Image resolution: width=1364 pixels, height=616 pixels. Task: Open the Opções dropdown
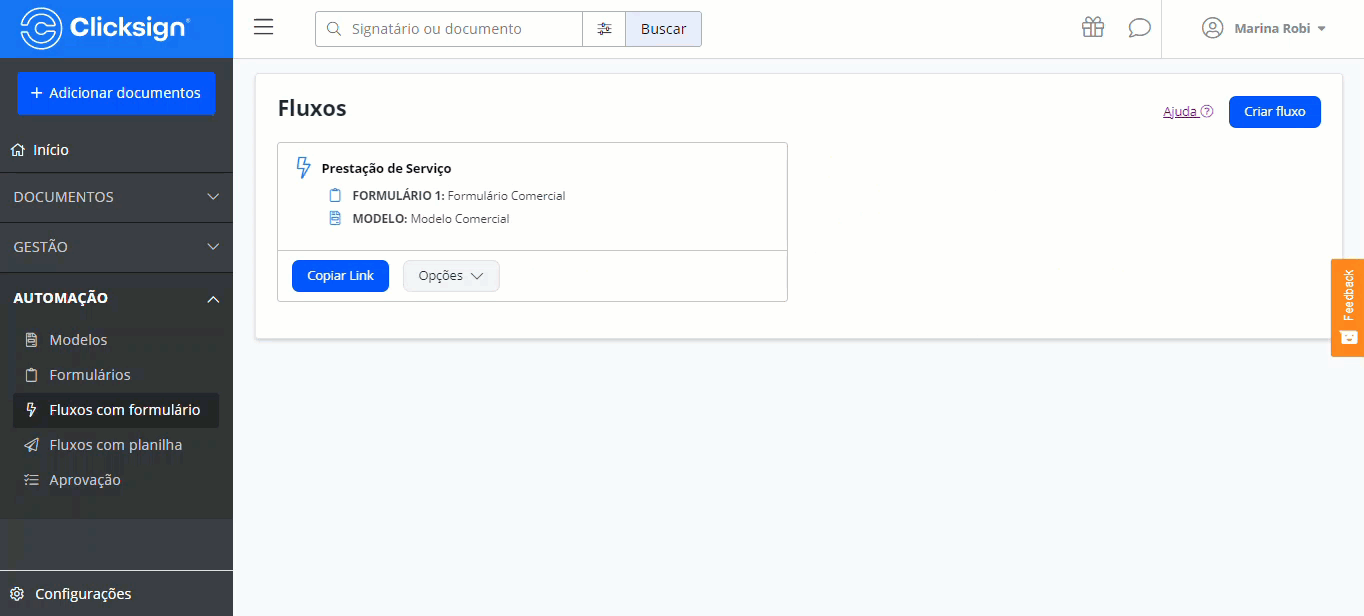click(x=451, y=276)
